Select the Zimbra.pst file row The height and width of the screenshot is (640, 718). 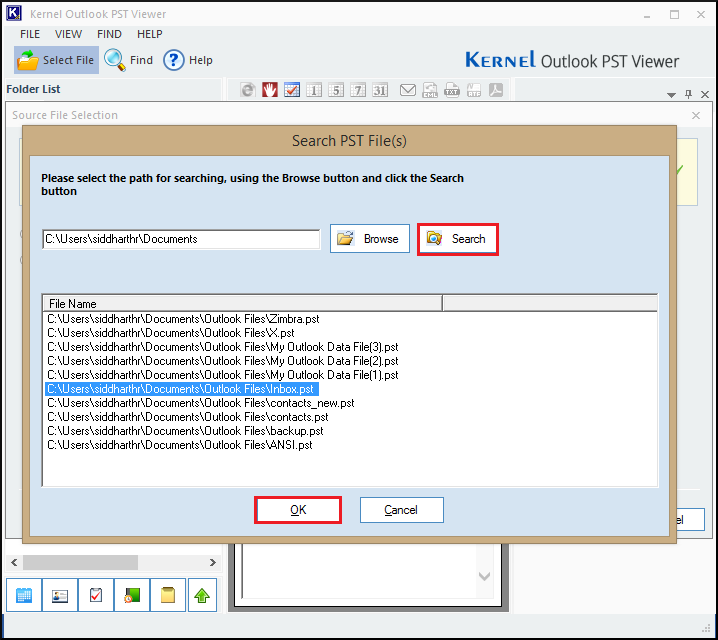183,319
